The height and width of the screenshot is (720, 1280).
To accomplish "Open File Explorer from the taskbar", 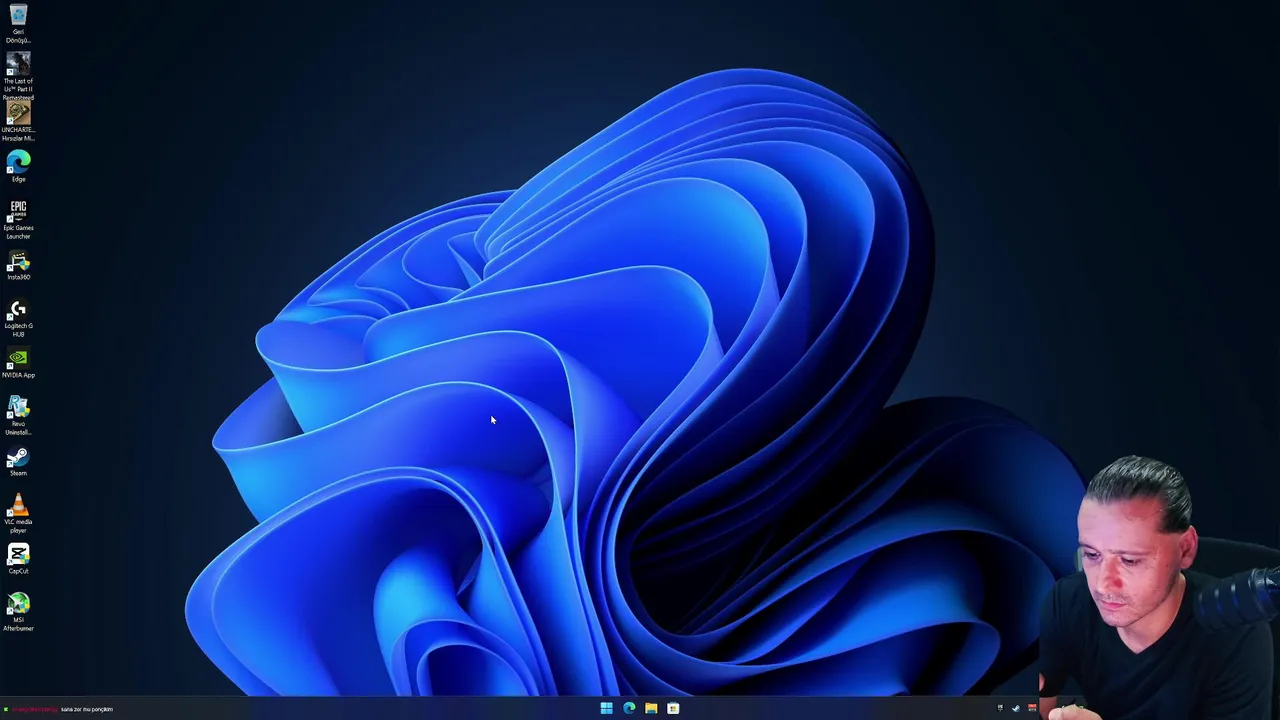I will click(x=651, y=708).
